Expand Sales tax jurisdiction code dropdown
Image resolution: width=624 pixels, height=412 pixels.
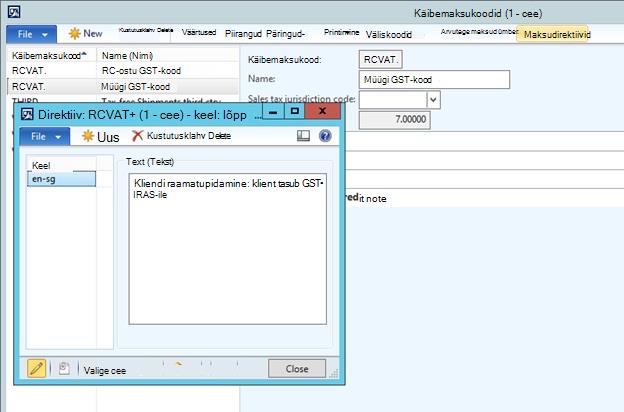tap(433, 100)
